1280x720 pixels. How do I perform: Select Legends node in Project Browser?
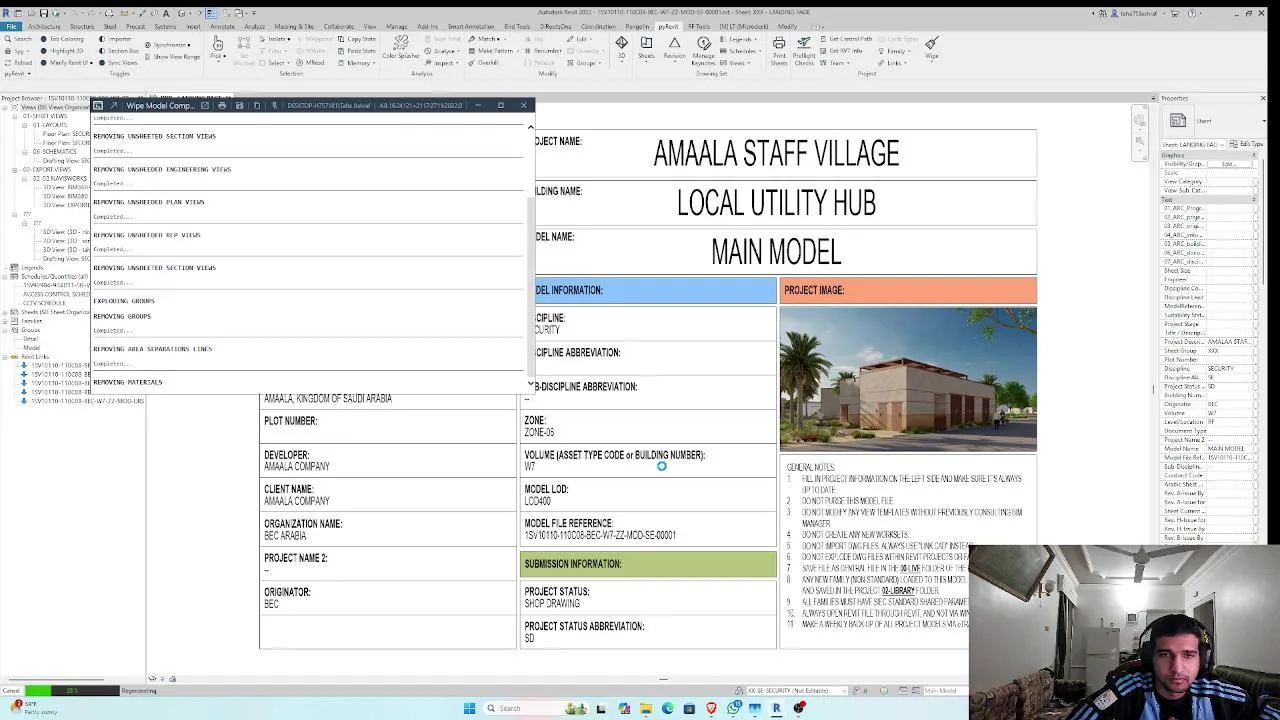[x=30, y=268]
